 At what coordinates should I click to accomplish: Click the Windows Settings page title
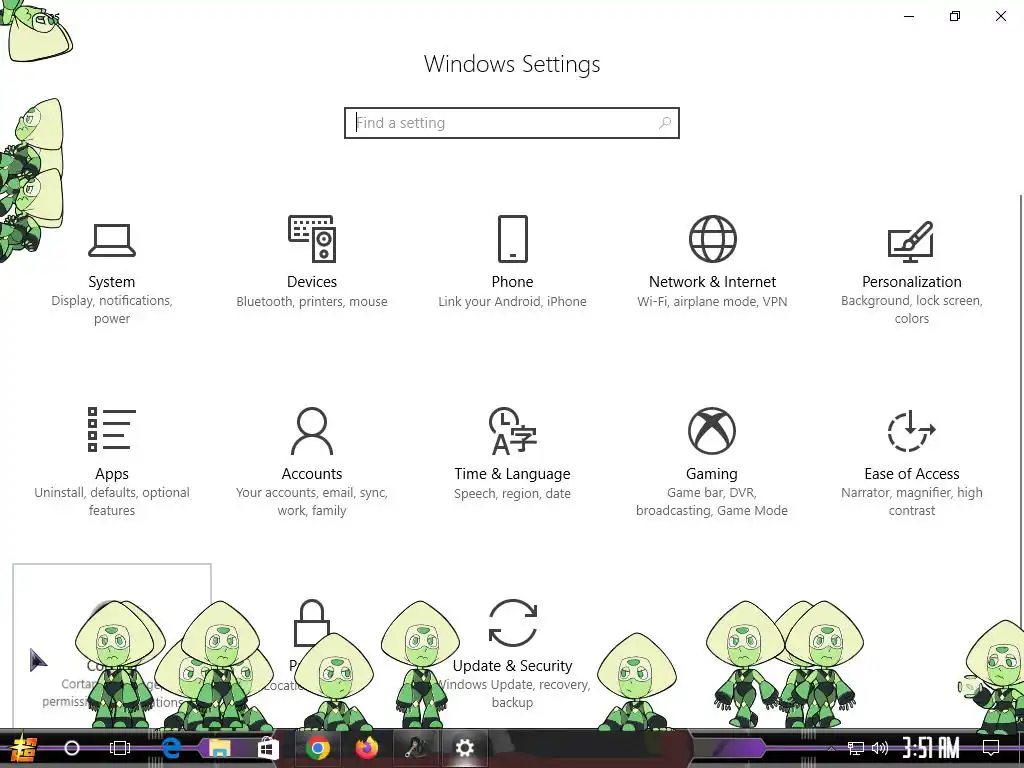point(512,64)
